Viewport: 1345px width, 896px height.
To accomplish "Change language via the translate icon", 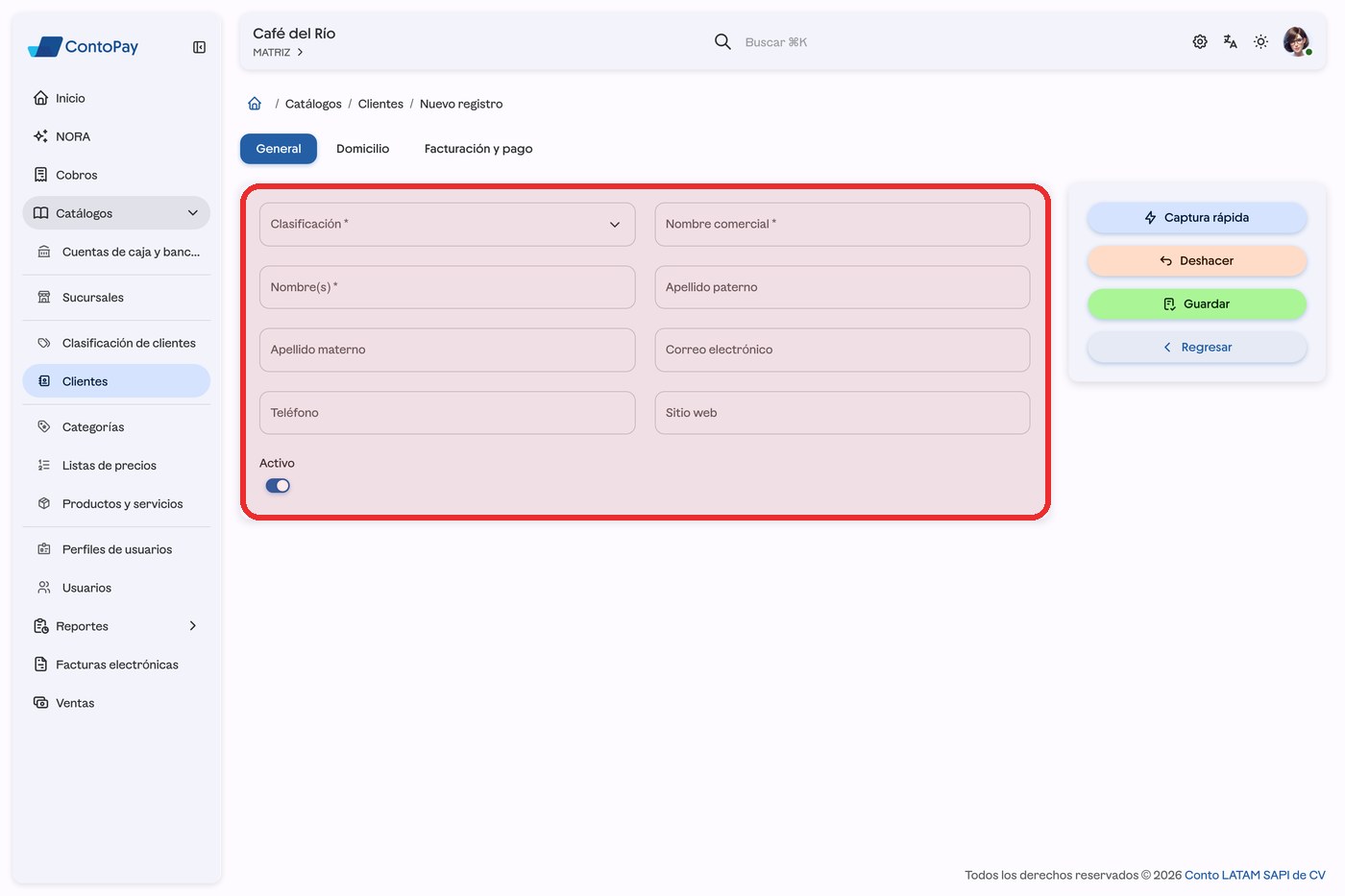I will point(1231,42).
